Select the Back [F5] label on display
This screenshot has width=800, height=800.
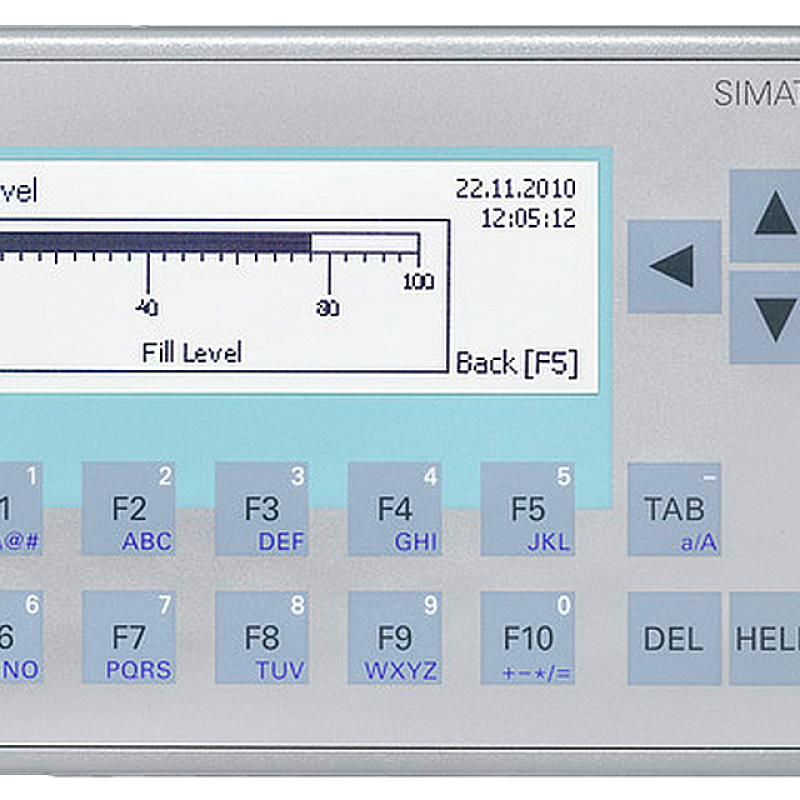[516, 363]
